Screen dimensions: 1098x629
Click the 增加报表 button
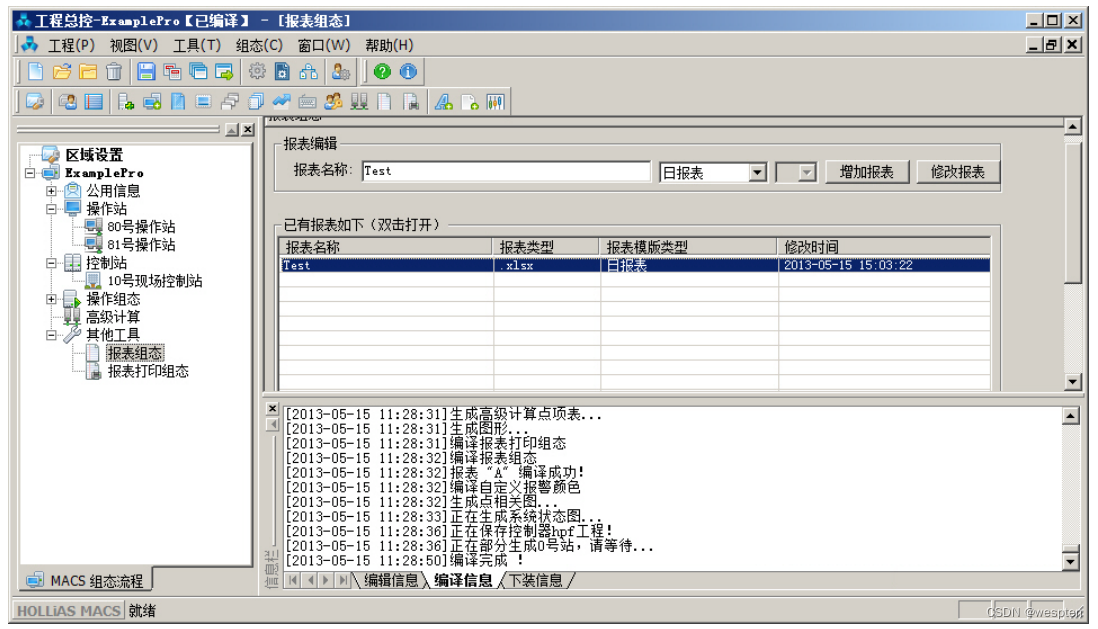click(x=866, y=172)
